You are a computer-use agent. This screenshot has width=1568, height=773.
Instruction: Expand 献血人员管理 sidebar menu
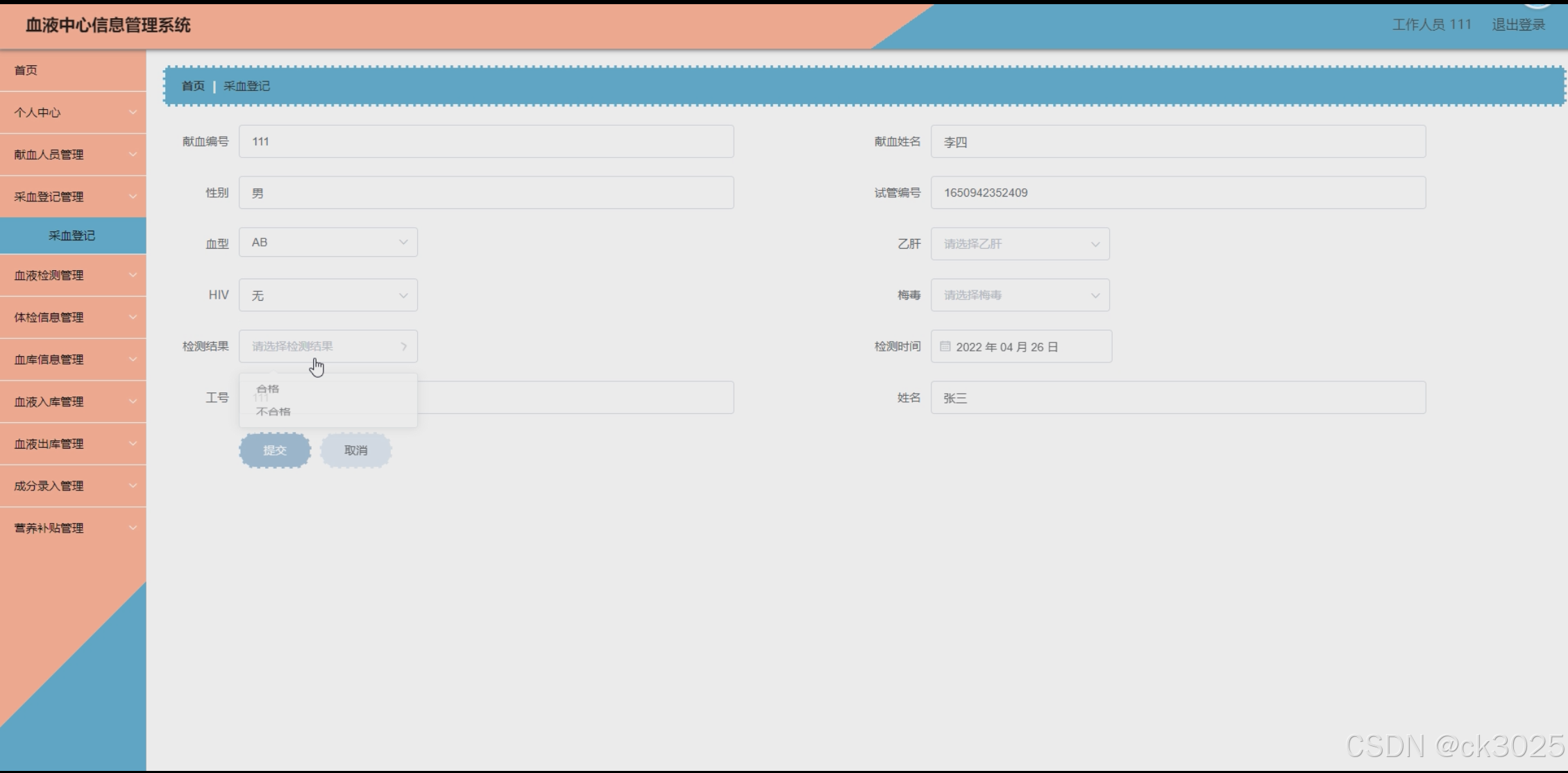tap(73, 154)
